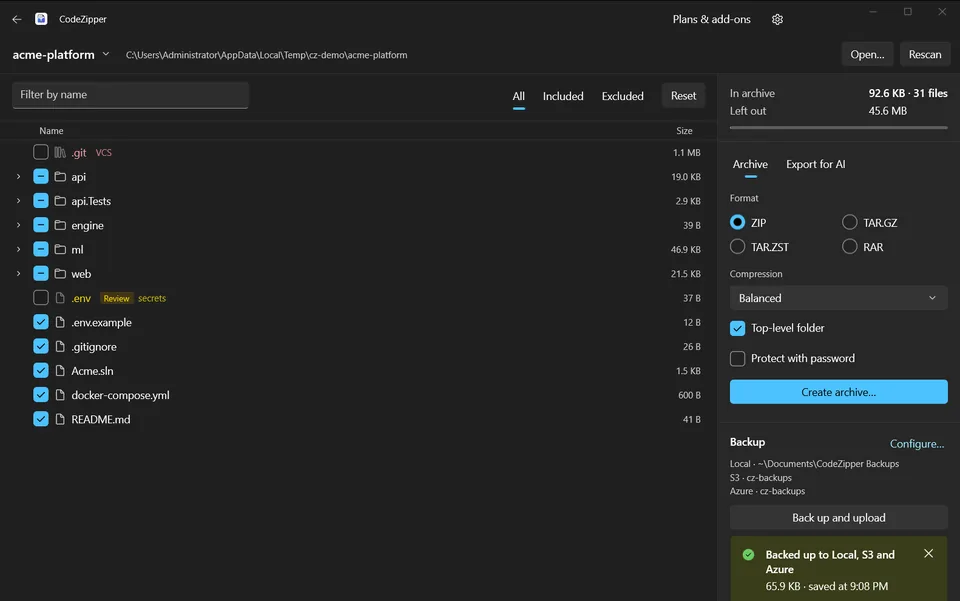
Task: Select the TAR.GZ format
Action: (x=849, y=222)
